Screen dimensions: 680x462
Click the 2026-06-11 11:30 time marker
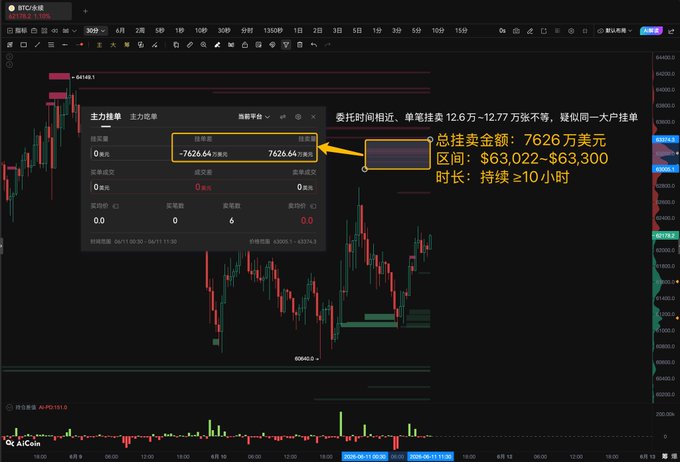tap(431, 456)
